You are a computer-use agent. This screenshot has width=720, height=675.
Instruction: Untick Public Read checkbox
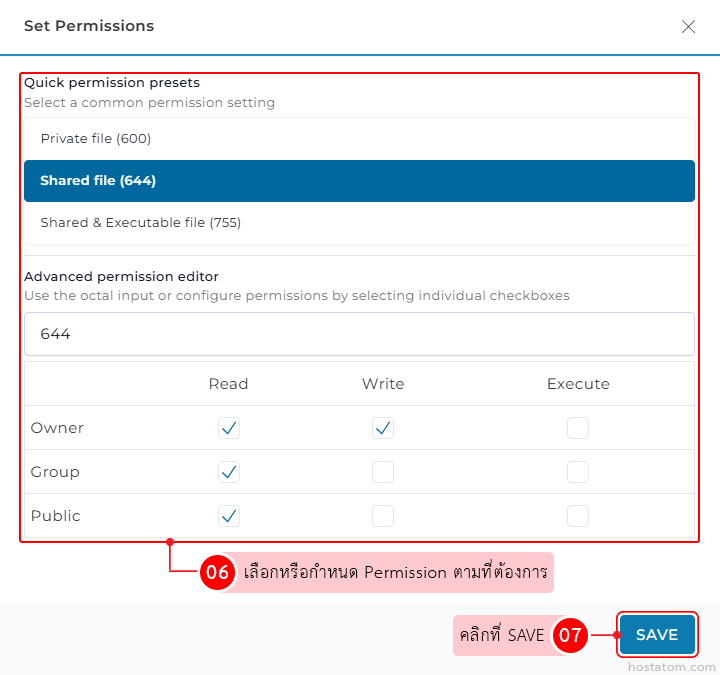coord(229,516)
